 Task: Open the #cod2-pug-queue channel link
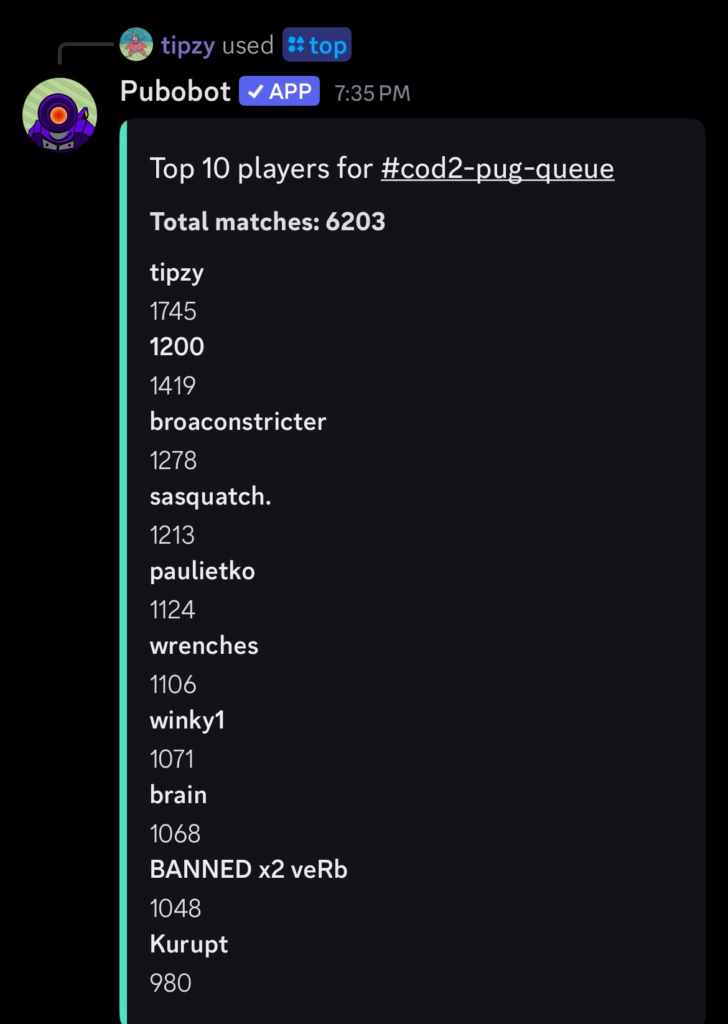(x=497, y=168)
